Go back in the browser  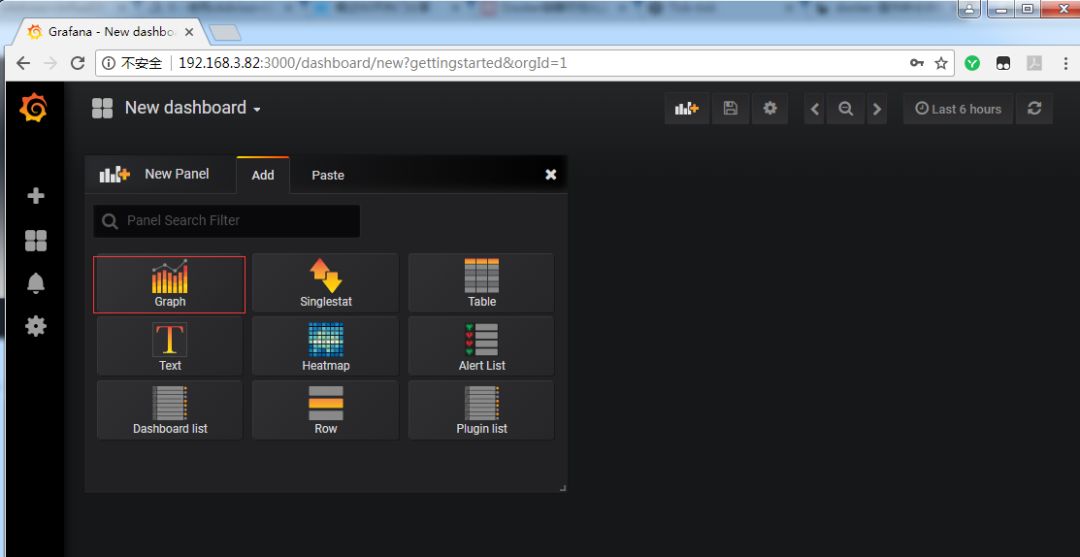click(23, 63)
